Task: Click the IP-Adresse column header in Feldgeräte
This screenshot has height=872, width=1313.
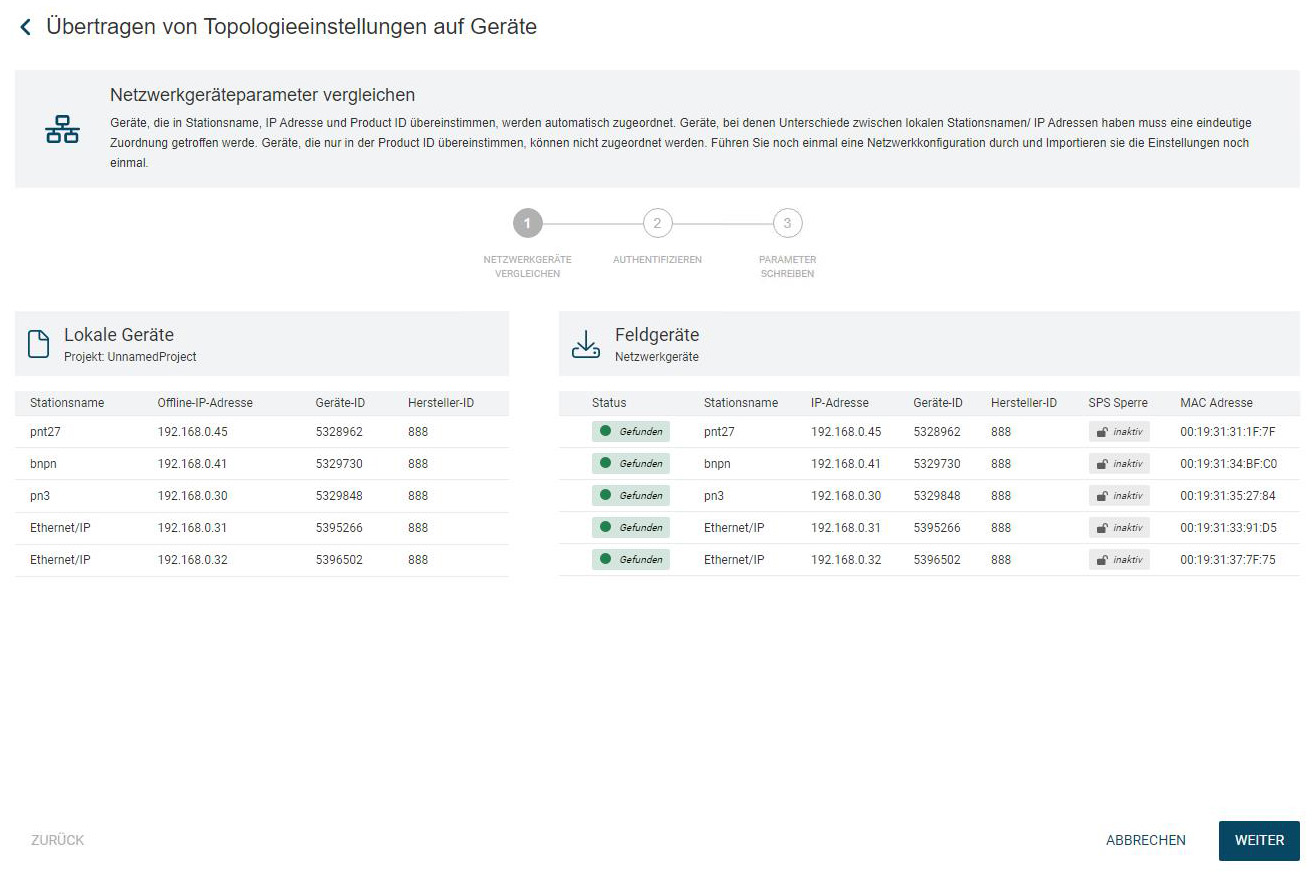Action: 840,403
